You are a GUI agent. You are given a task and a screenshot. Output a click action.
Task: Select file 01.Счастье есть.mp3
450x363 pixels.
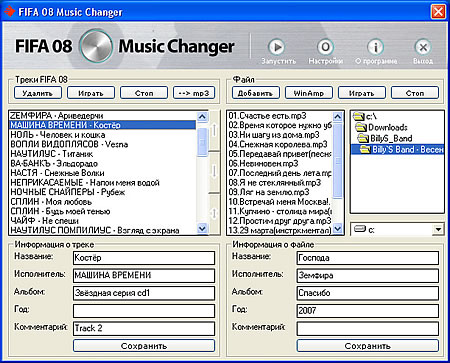coord(280,116)
